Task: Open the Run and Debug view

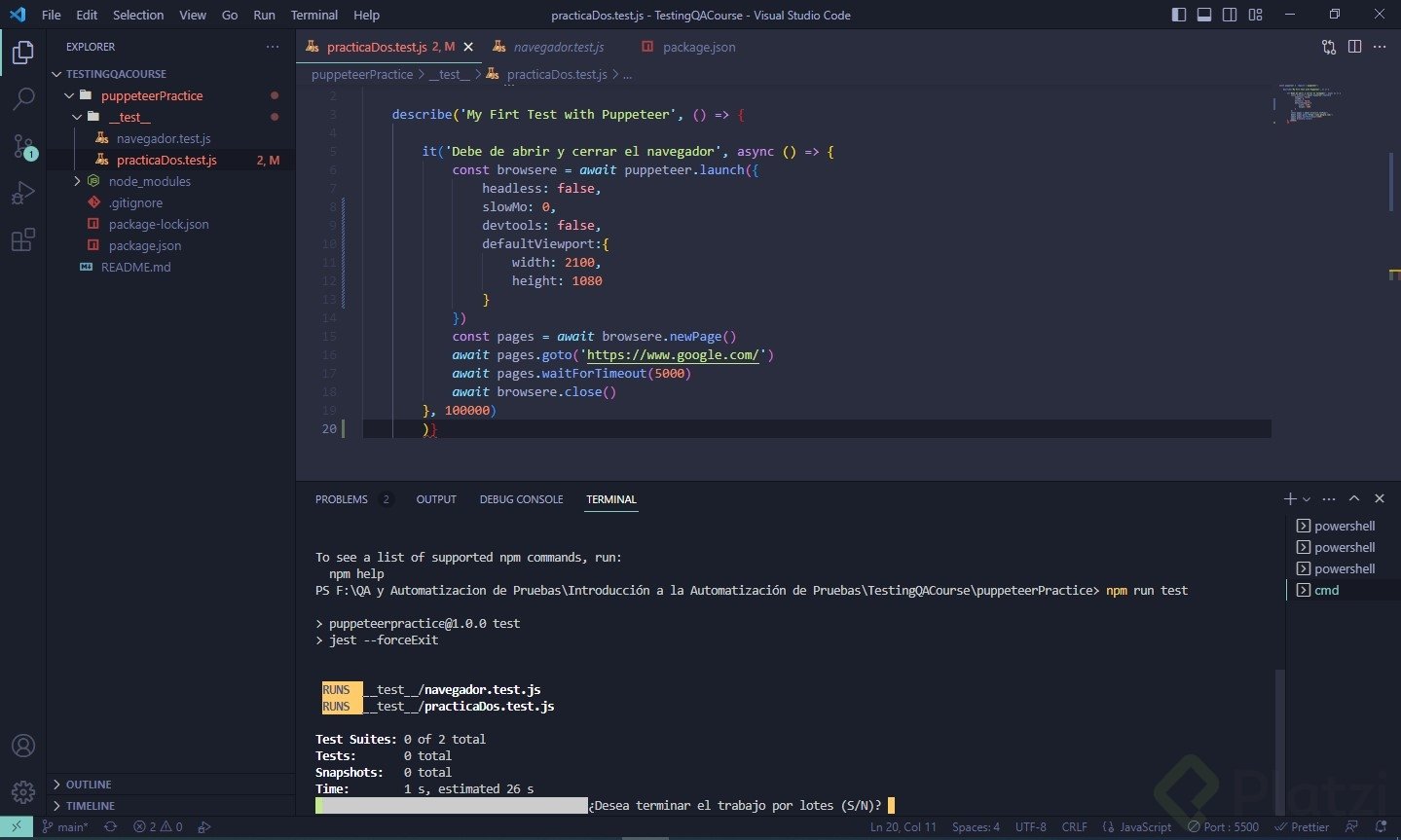Action: [23, 193]
